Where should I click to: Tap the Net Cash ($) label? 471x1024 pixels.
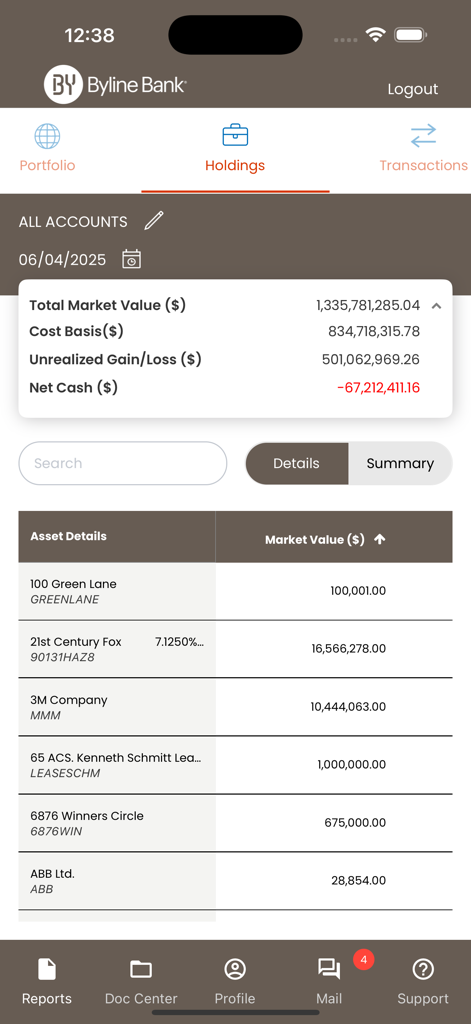tap(73, 387)
